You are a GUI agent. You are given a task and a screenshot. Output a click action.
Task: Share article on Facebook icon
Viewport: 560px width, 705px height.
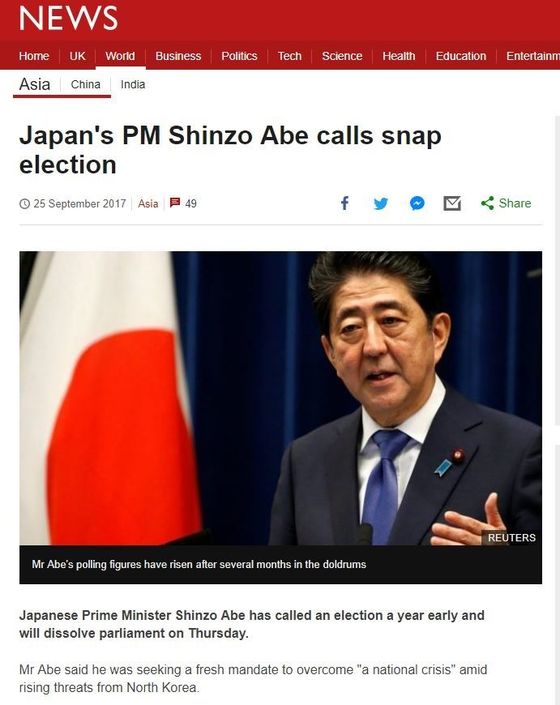click(x=344, y=203)
